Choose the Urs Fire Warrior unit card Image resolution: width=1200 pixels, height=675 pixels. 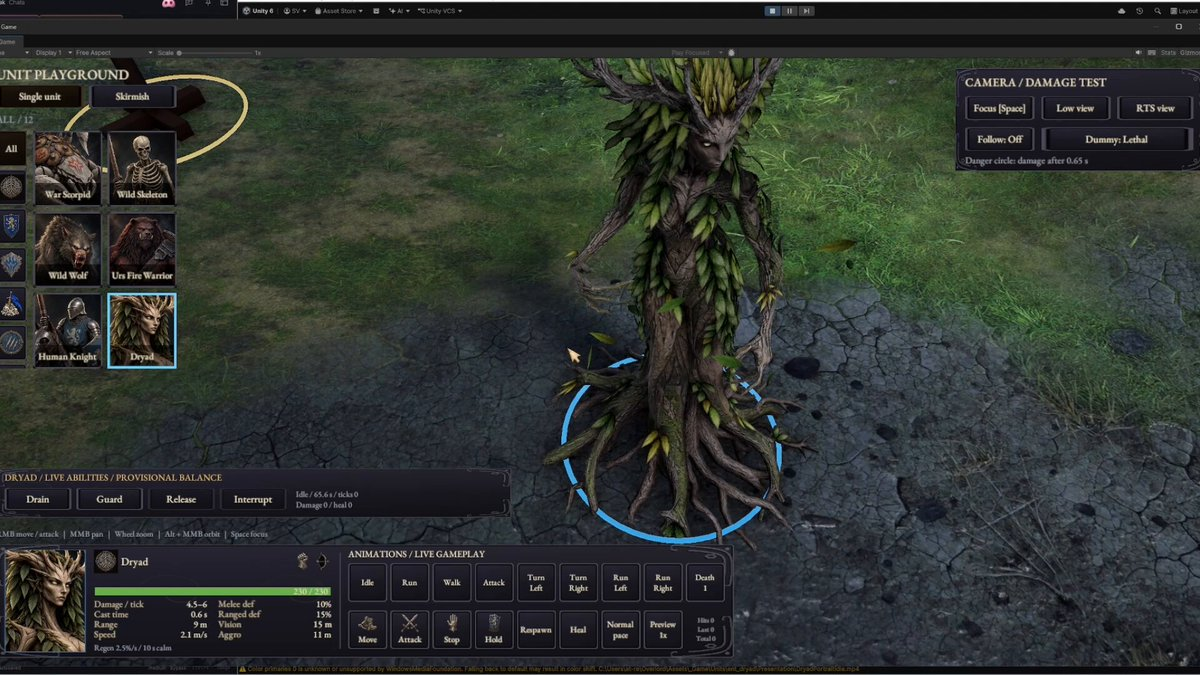142,249
